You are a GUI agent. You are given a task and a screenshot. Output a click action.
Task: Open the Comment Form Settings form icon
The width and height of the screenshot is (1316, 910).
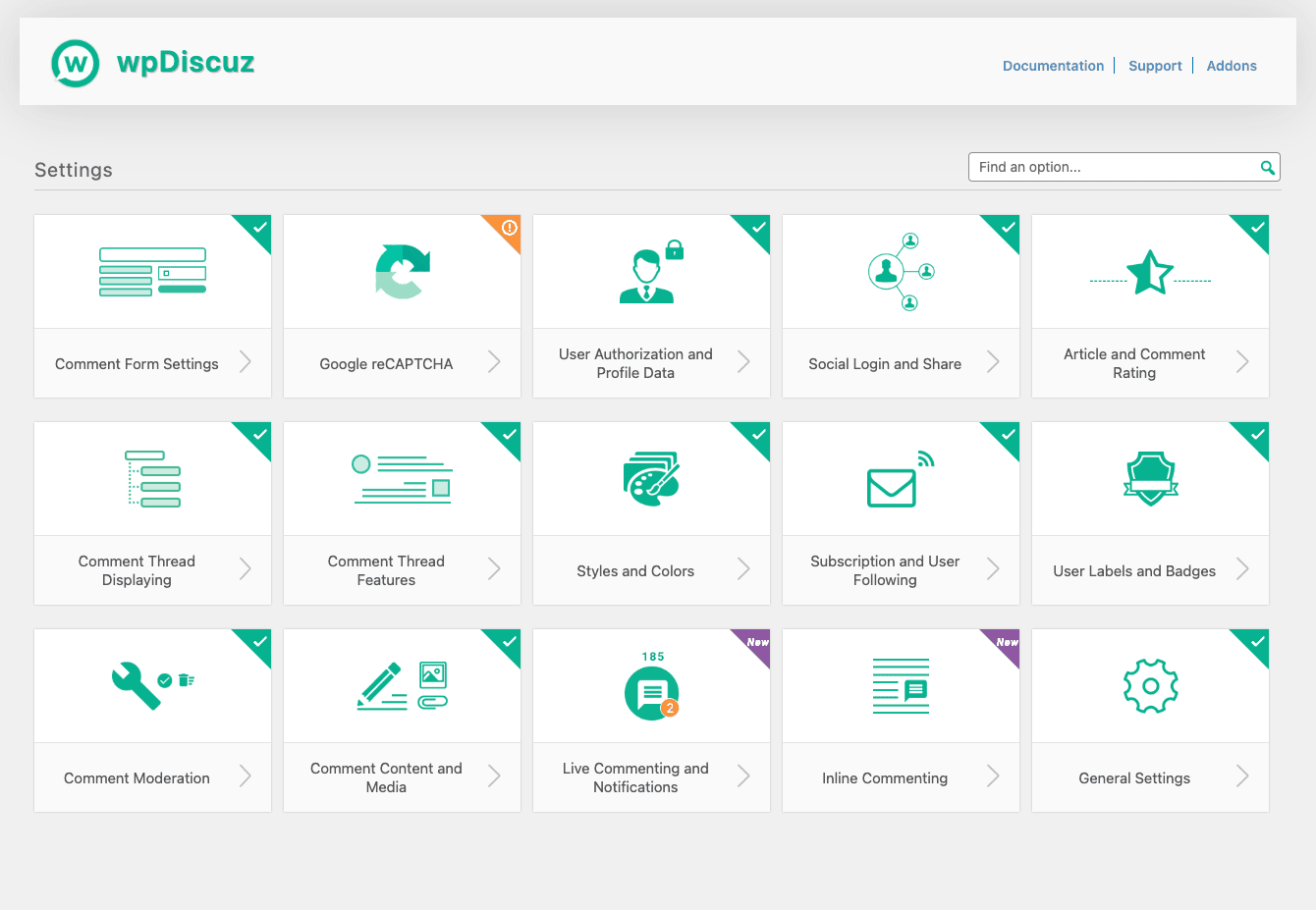click(153, 272)
